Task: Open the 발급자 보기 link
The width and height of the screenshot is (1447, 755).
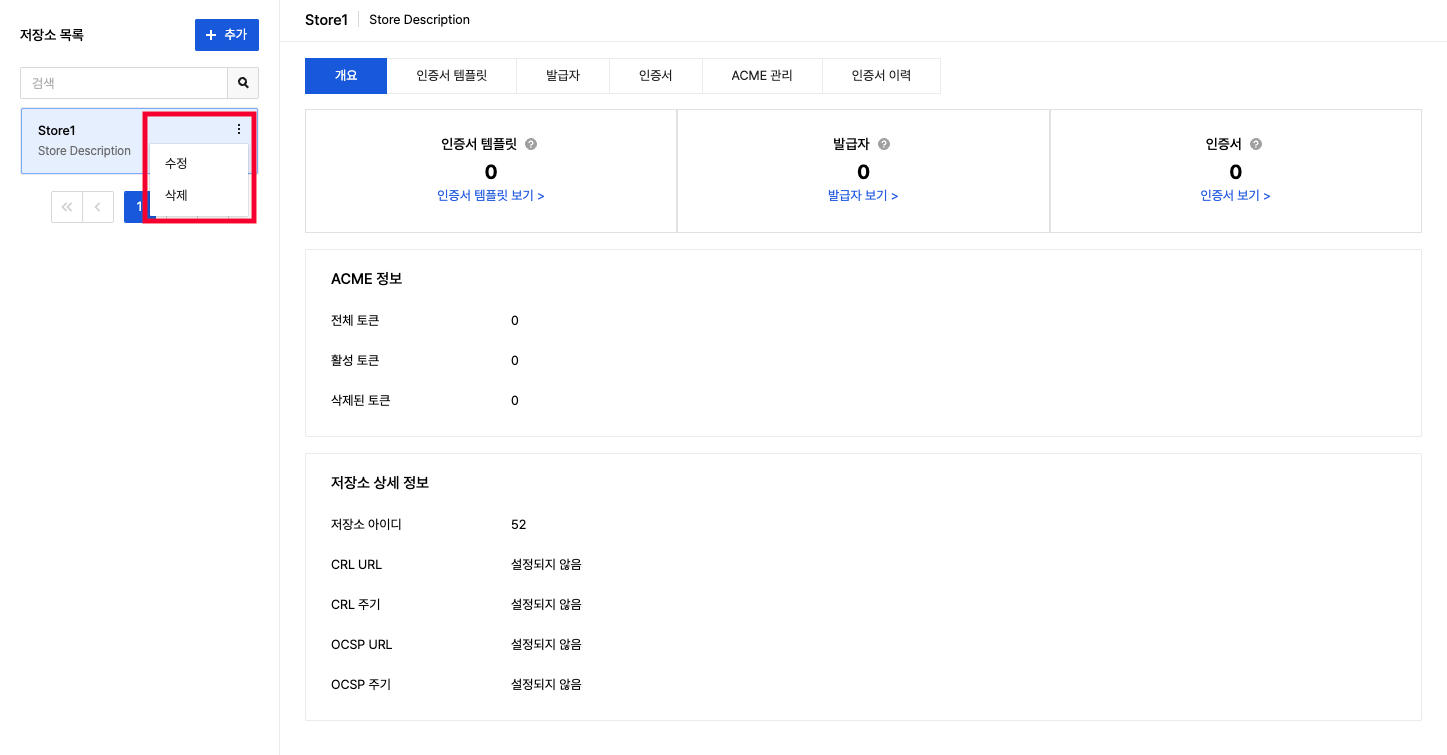Action: pyautogui.click(x=863, y=196)
